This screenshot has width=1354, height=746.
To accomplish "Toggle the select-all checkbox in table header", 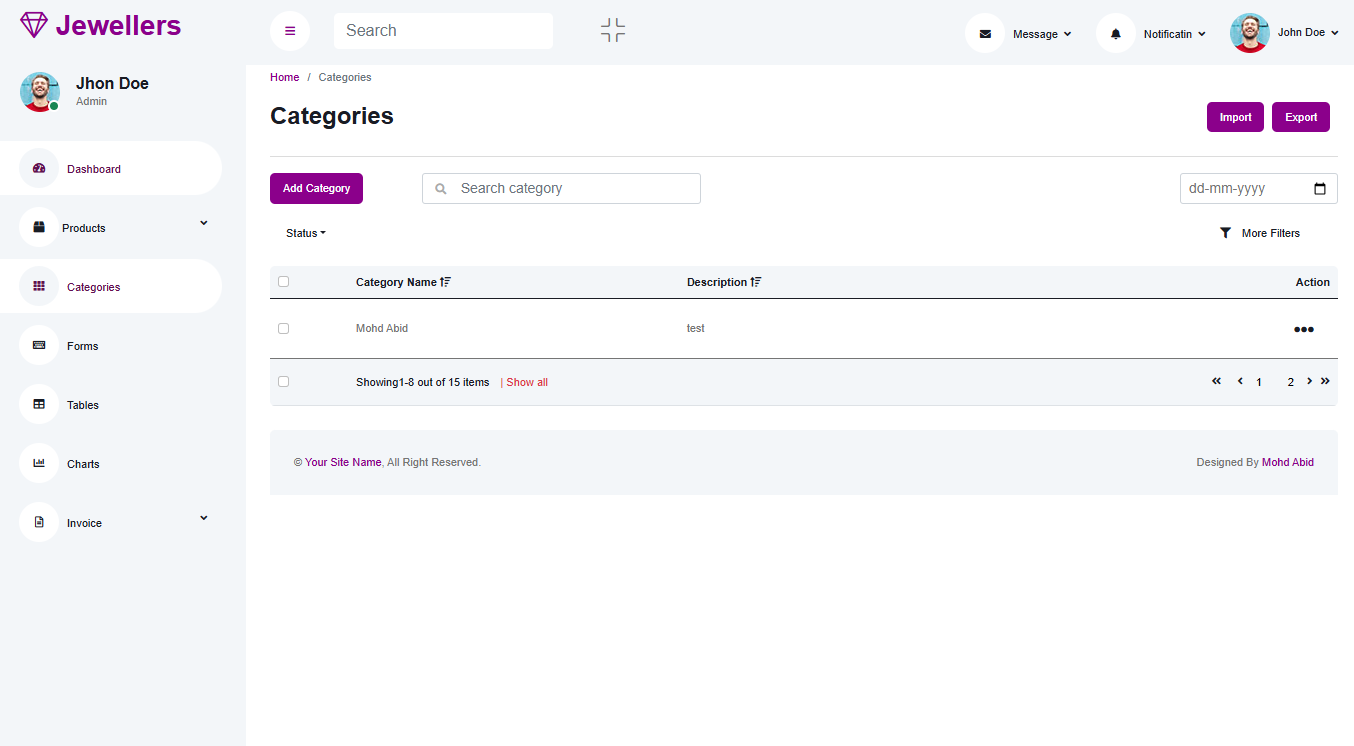I will point(284,282).
